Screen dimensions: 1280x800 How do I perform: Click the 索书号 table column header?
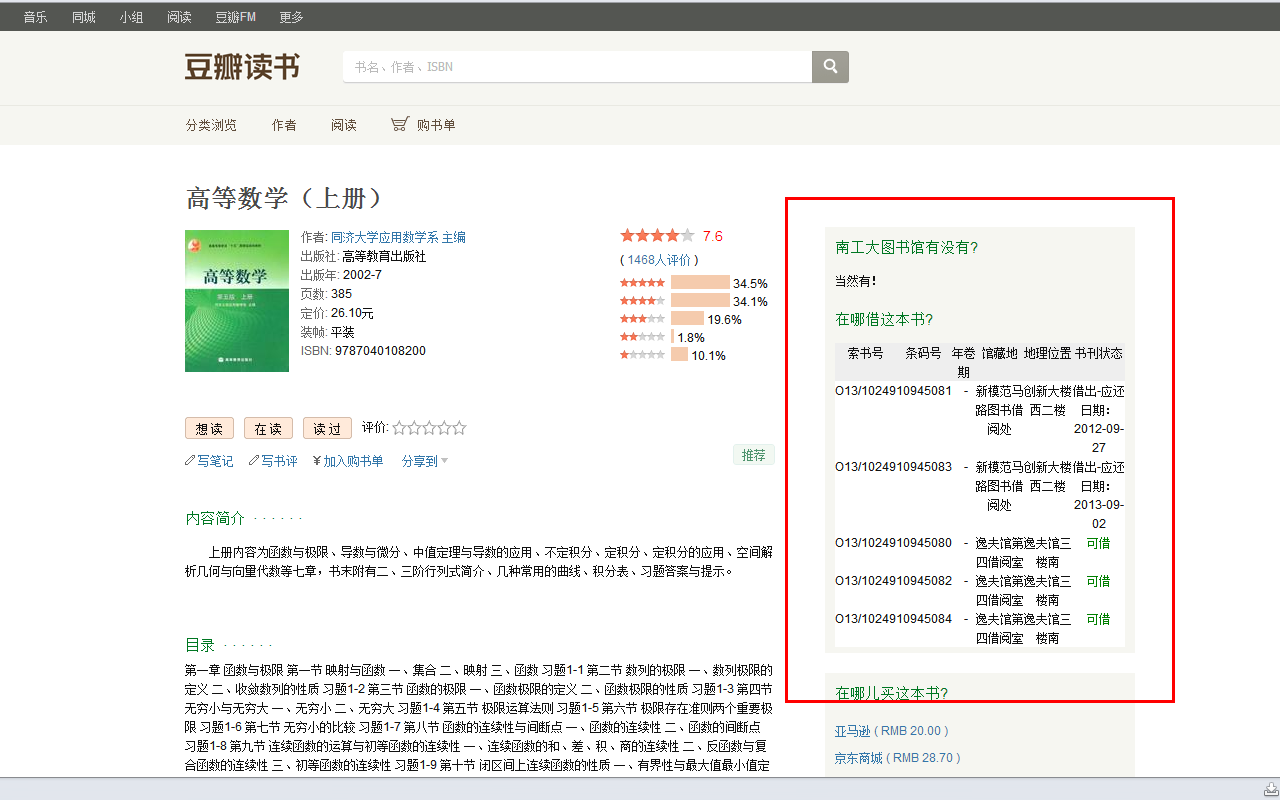click(865, 353)
